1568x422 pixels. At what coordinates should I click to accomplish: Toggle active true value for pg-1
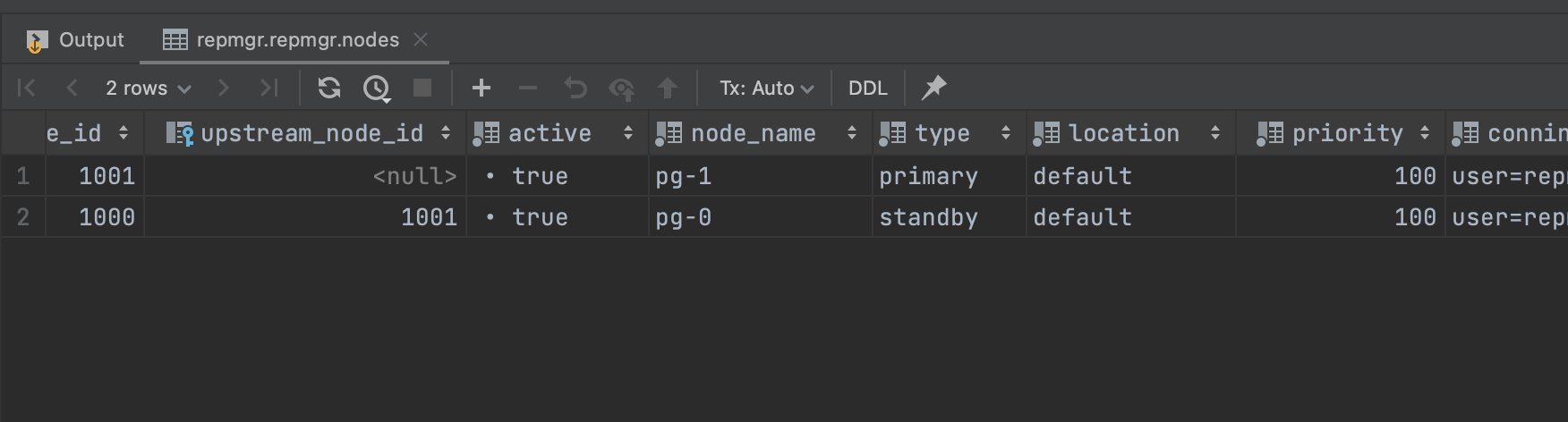pyautogui.click(x=539, y=176)
